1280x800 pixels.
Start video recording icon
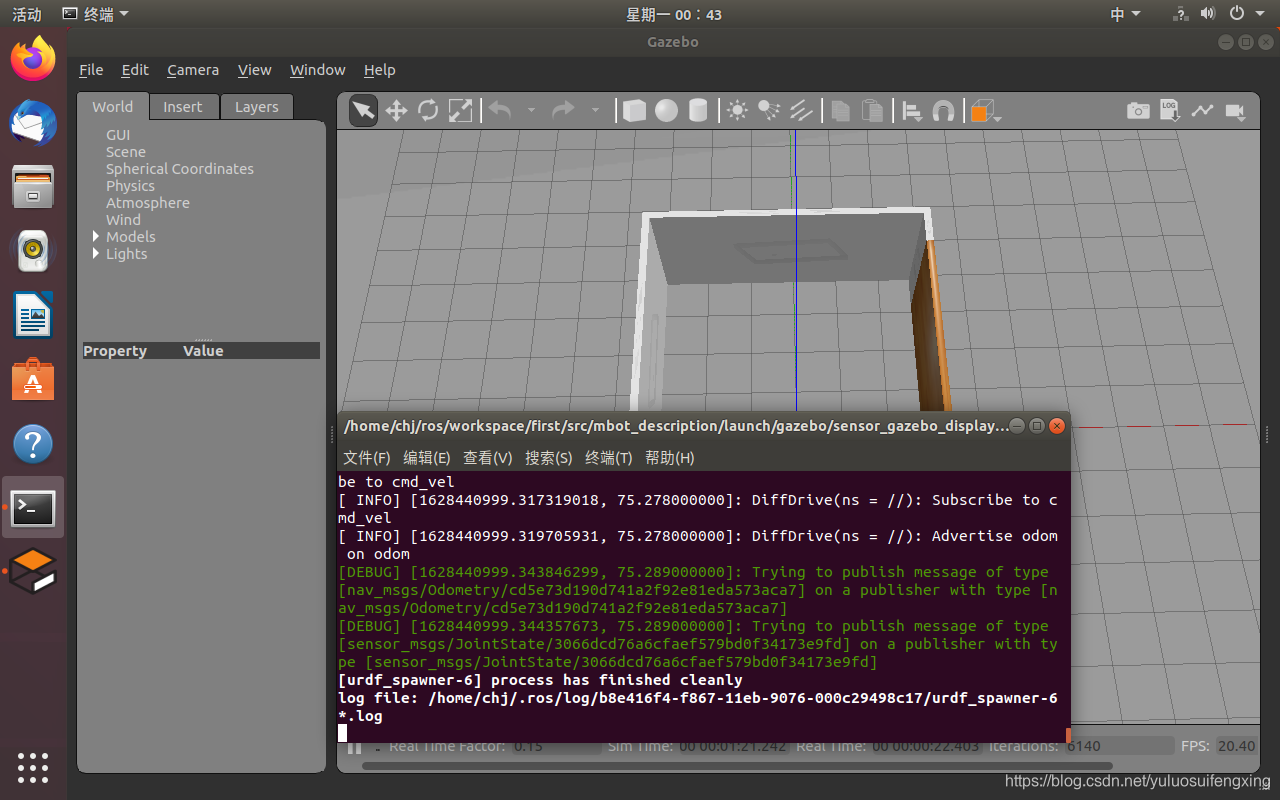coord(1235,111)
